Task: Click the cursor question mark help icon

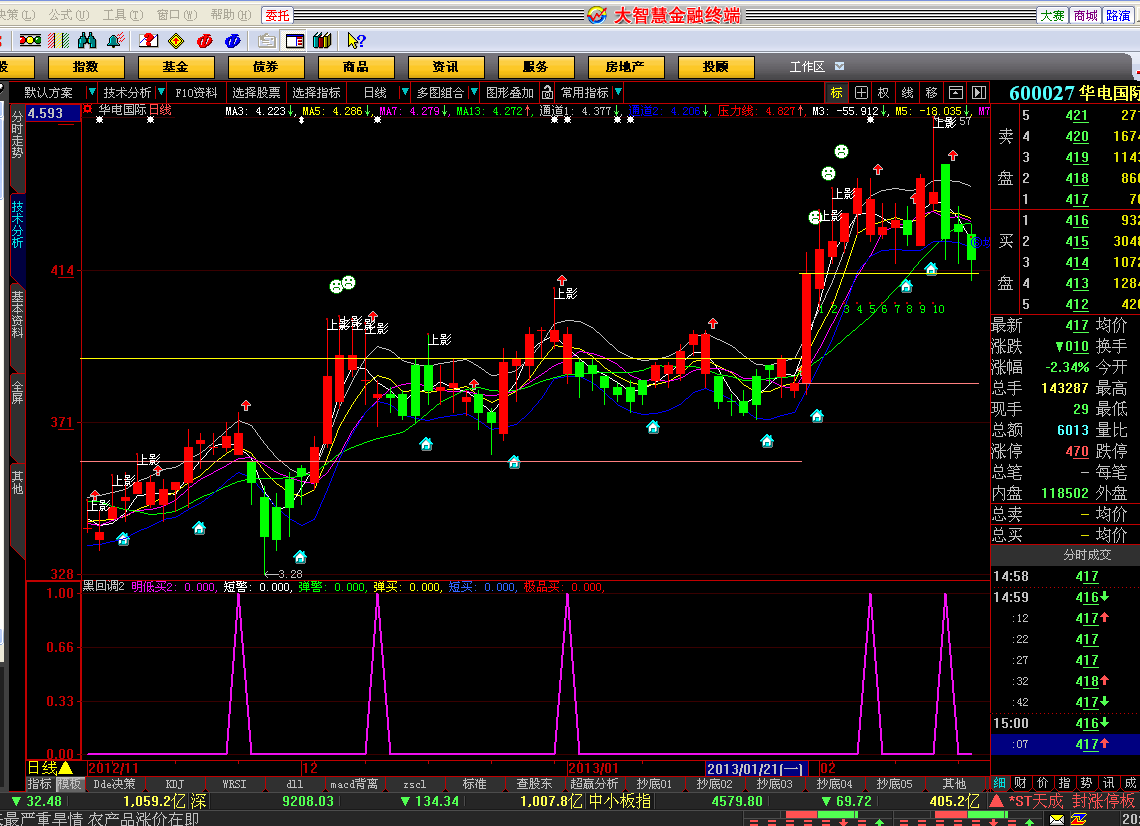Action: [x=356, y=41]
